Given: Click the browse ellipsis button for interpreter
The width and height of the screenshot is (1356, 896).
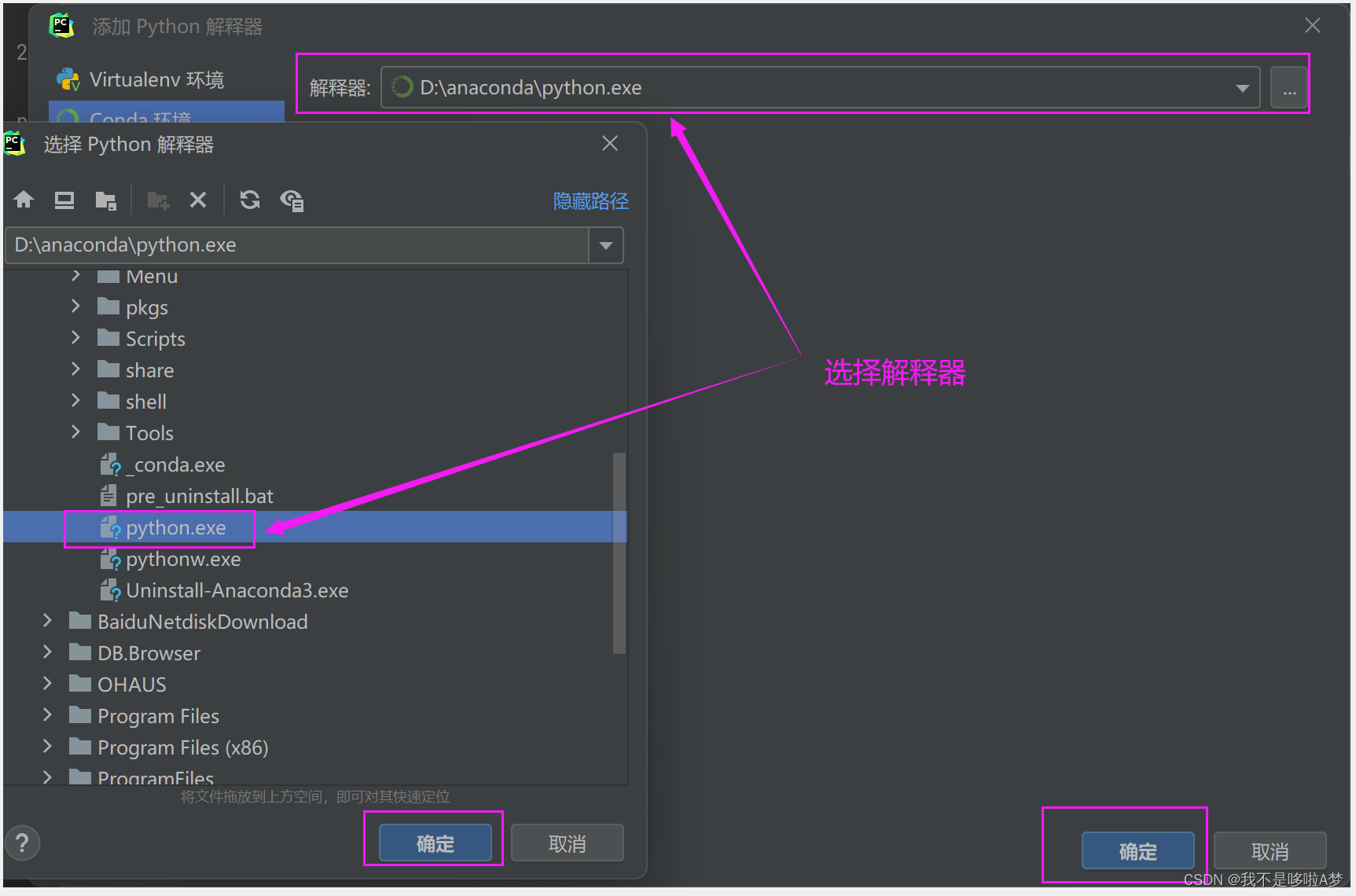Looking at the screenshot, I should click(x=1289, y=88).
